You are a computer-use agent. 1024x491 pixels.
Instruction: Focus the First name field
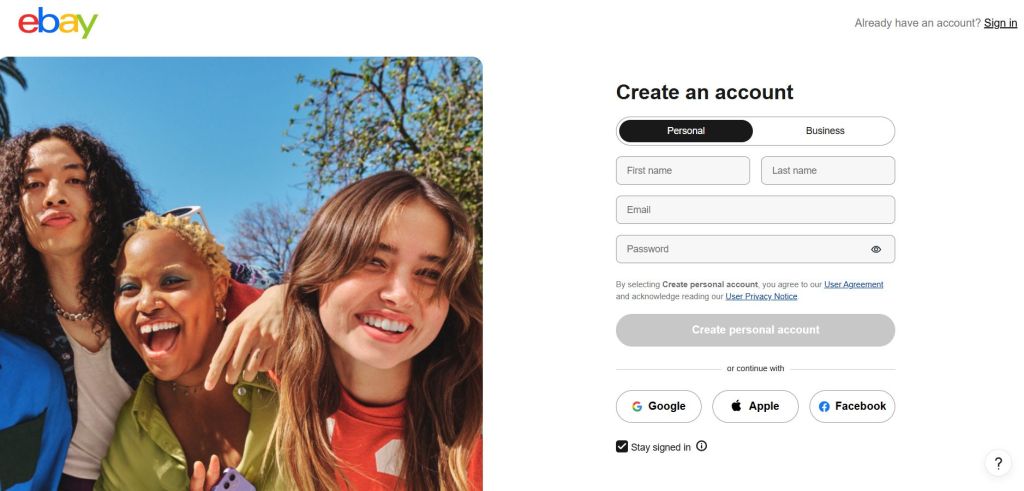(x=683, y=171)
